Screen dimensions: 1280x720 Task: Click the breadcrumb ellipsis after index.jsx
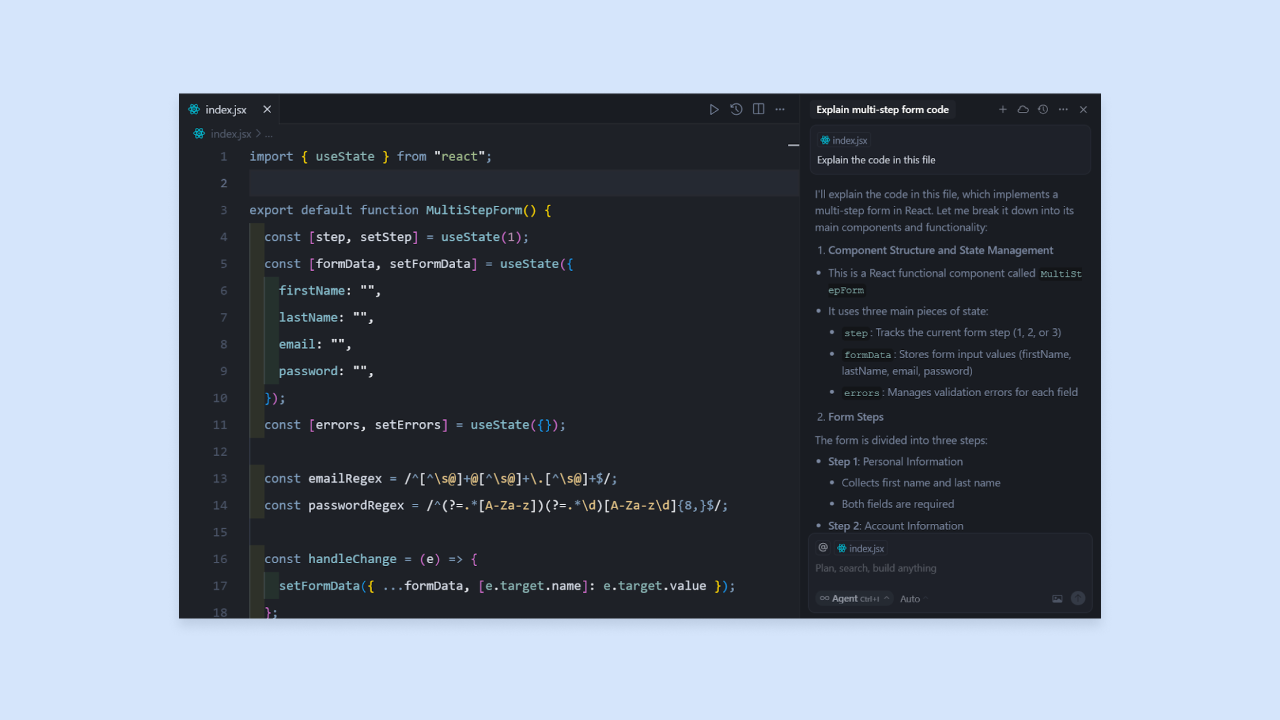(268, 133)
